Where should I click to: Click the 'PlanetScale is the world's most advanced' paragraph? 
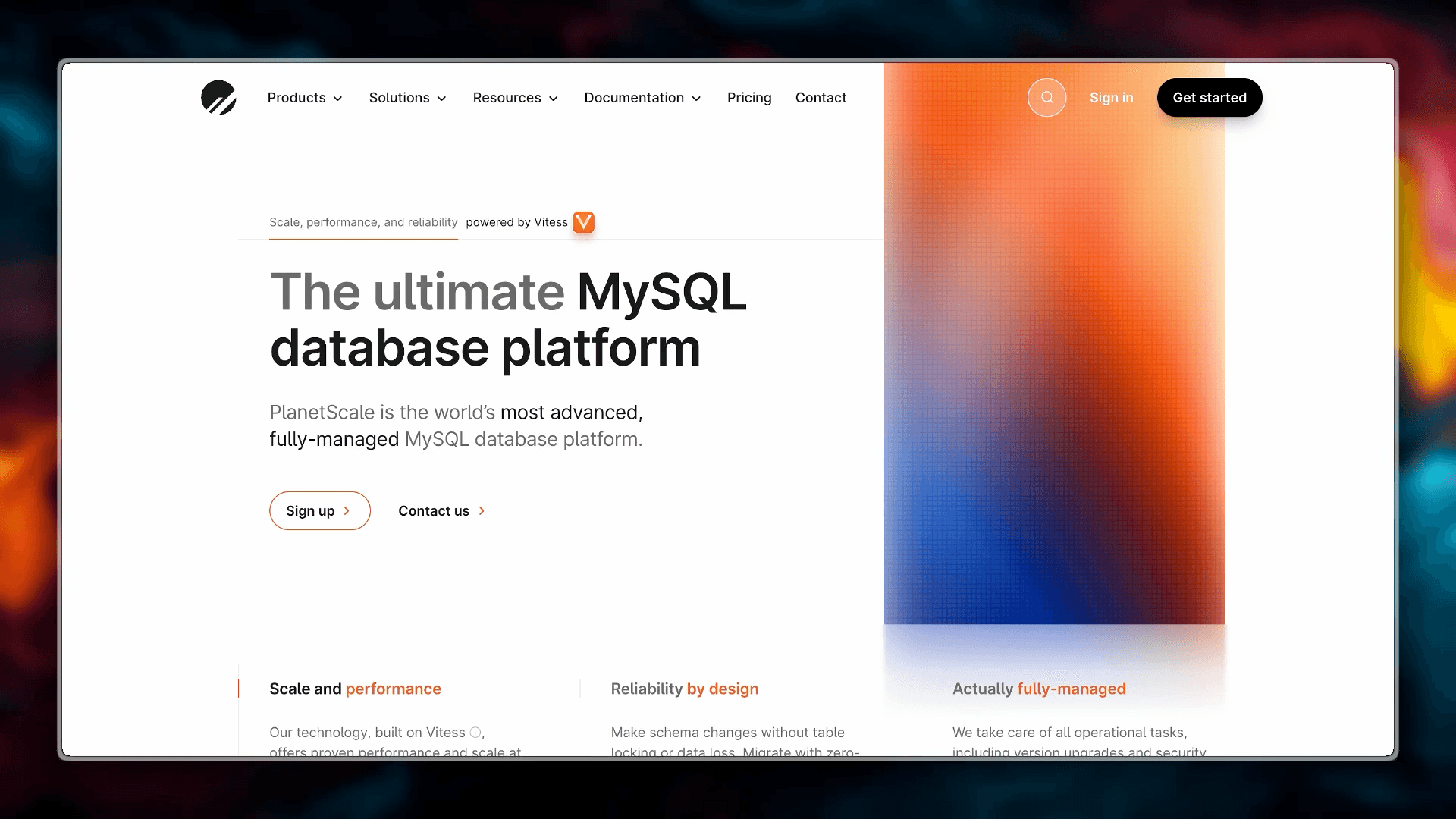(457, 426)
